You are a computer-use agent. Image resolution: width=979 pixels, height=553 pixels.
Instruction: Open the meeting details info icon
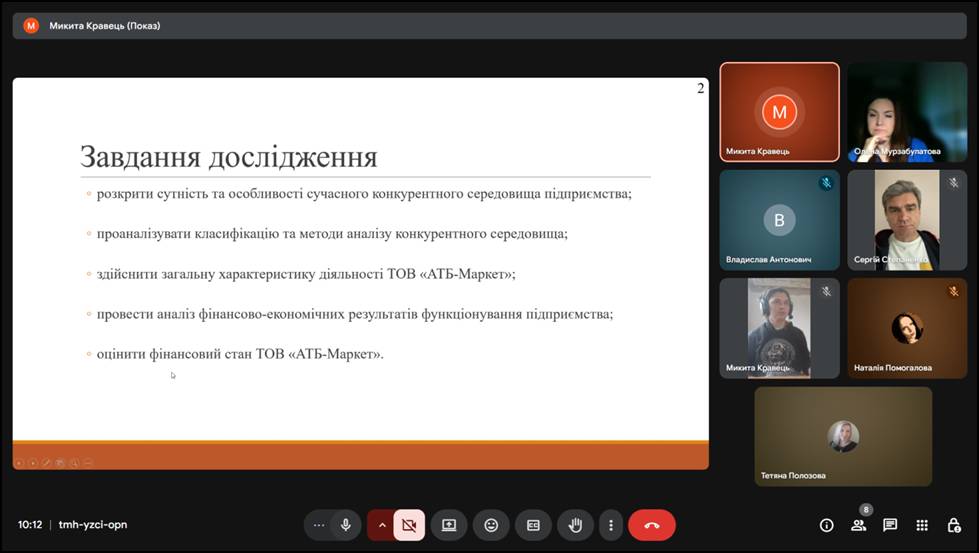(826, 525)
